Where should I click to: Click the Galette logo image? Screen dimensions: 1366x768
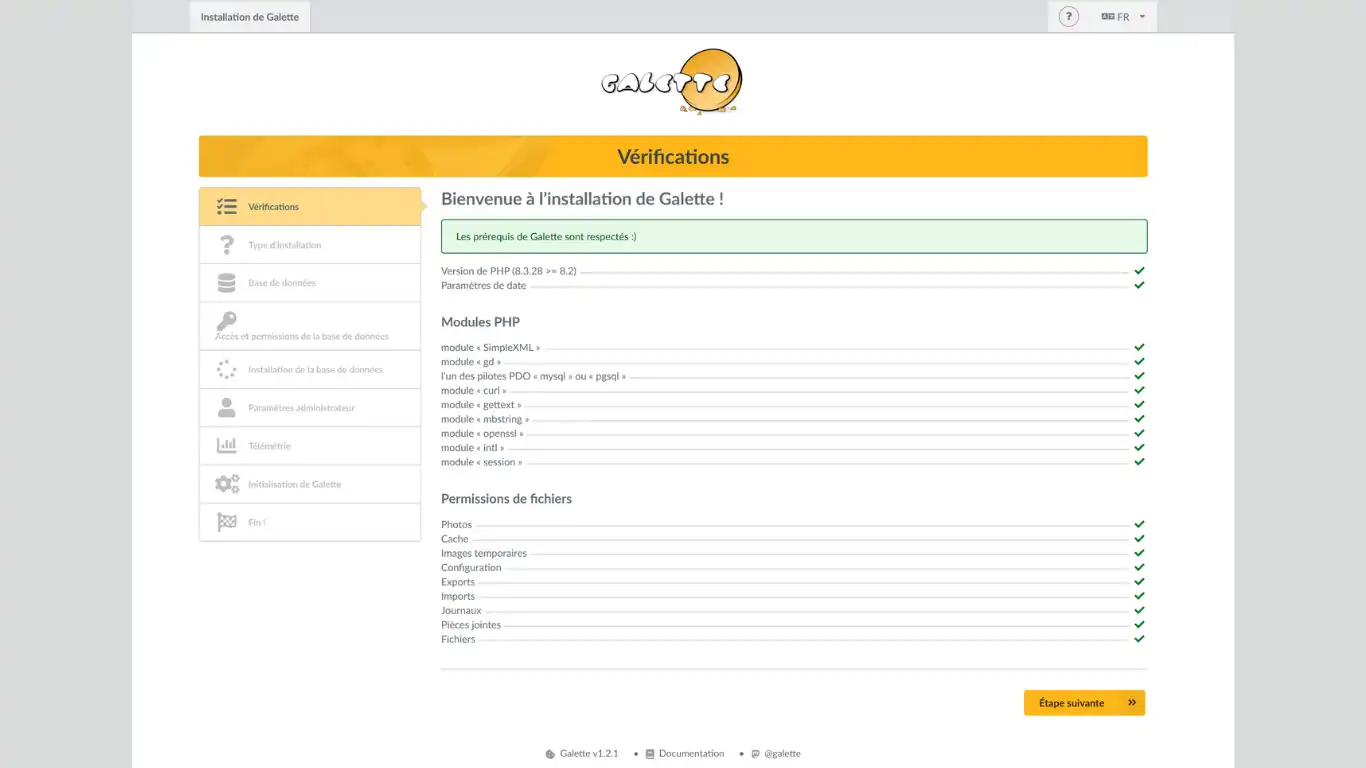tap(672, 81)
